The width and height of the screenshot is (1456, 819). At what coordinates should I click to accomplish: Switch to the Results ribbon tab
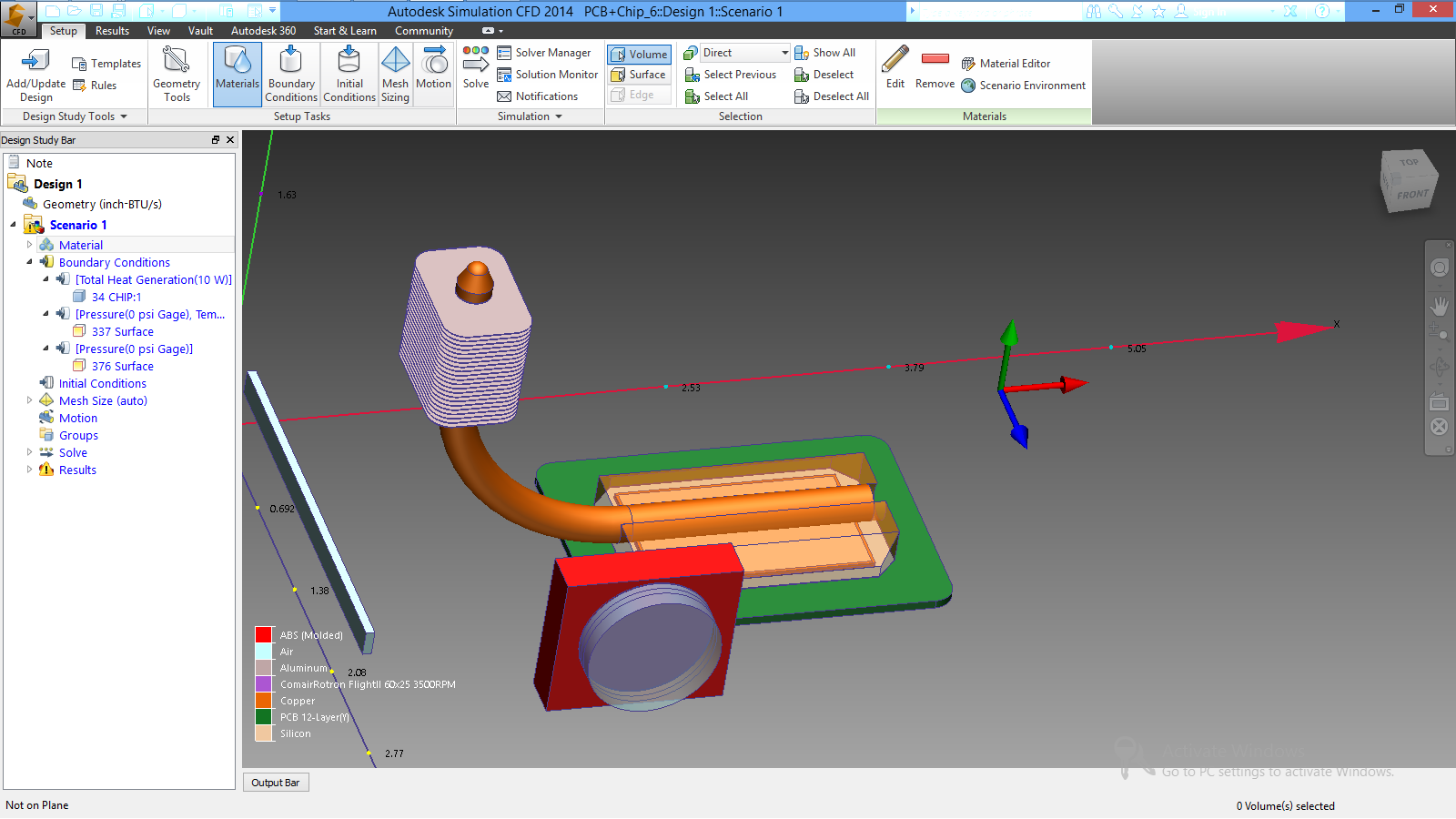point(112,31)
